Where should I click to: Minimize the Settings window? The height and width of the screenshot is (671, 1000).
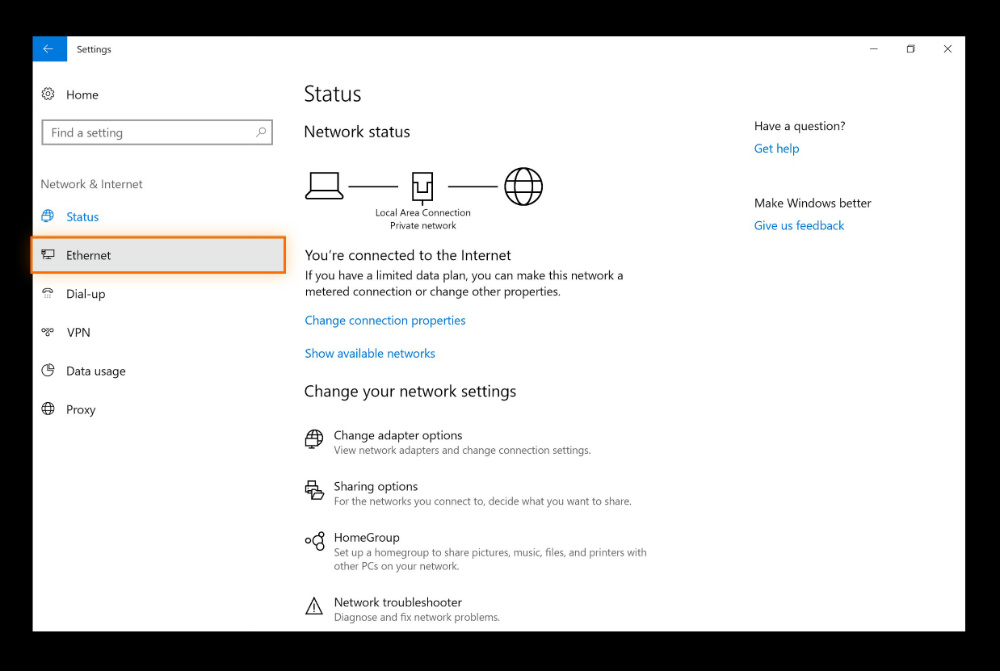click(874, 49)
